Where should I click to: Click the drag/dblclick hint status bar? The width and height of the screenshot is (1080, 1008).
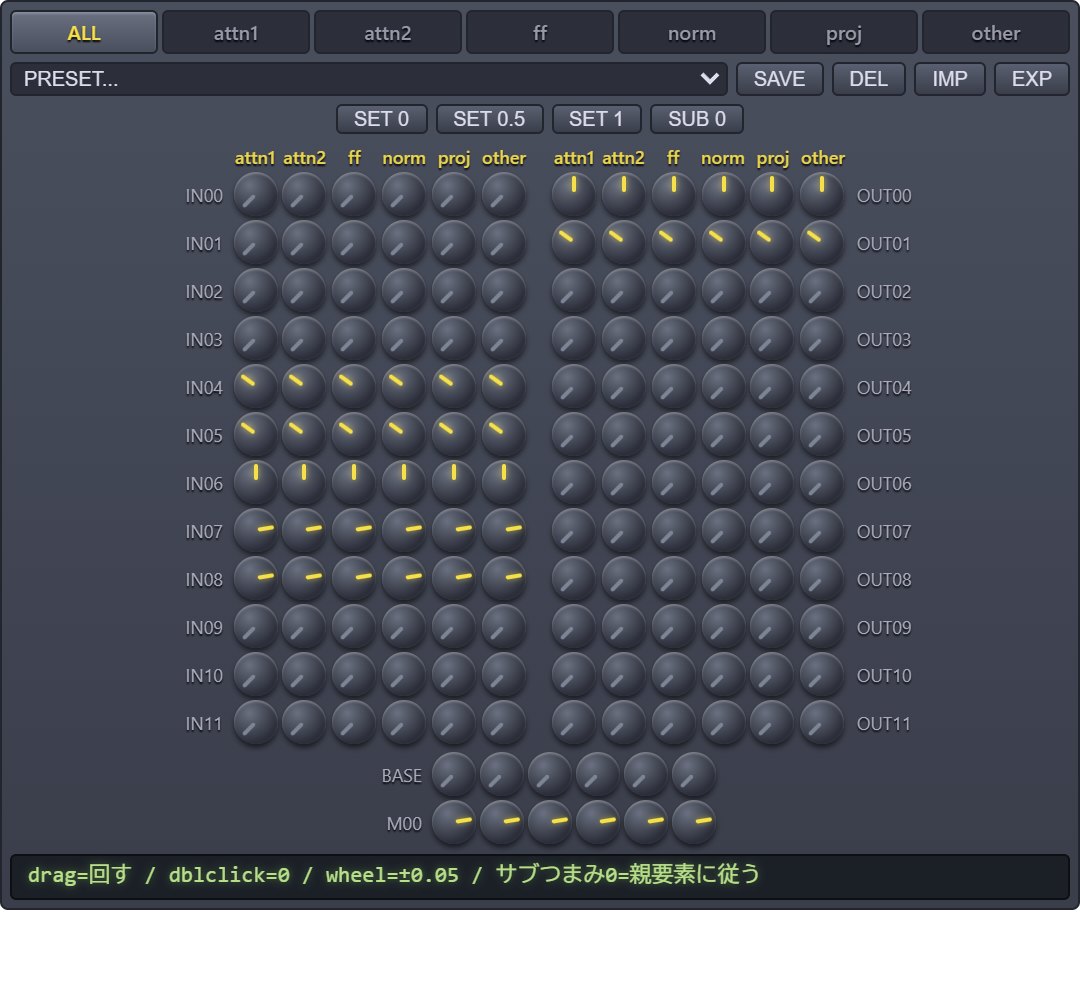click(540, 876)
